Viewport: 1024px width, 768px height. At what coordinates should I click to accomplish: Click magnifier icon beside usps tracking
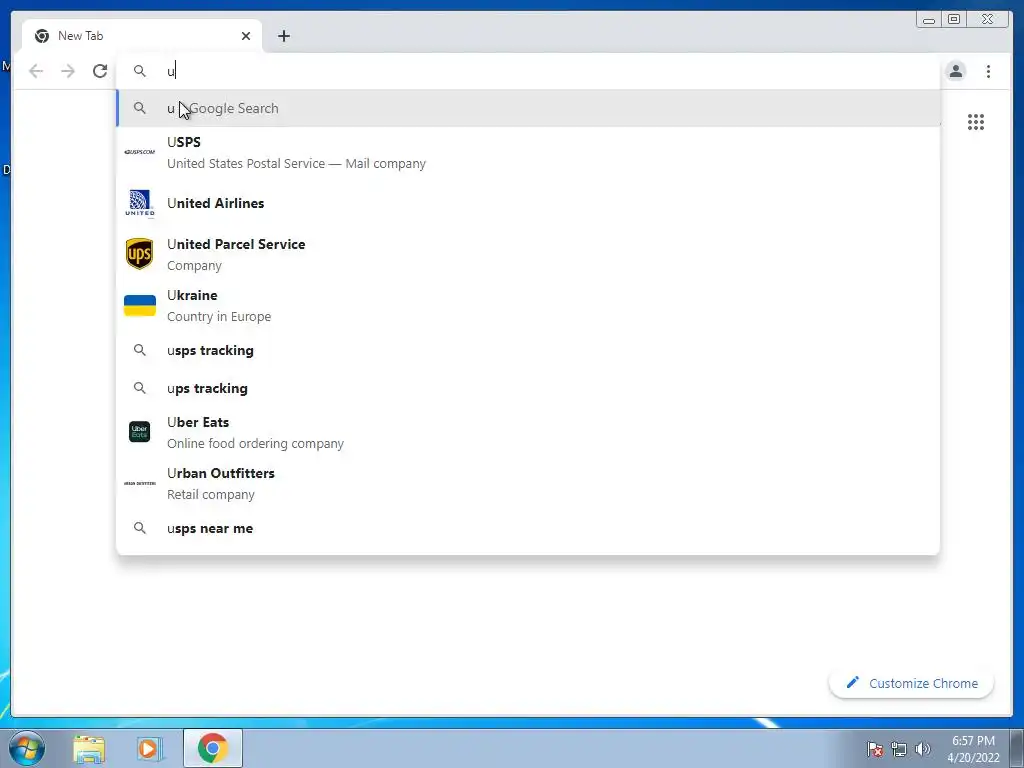(140, 350)
